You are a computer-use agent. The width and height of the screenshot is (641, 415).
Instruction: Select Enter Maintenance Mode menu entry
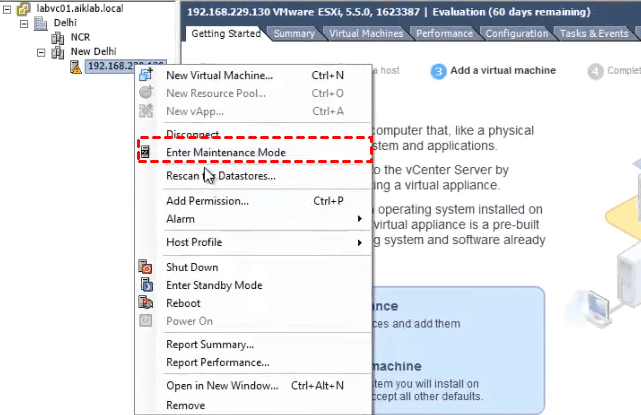tap(253, 152)
